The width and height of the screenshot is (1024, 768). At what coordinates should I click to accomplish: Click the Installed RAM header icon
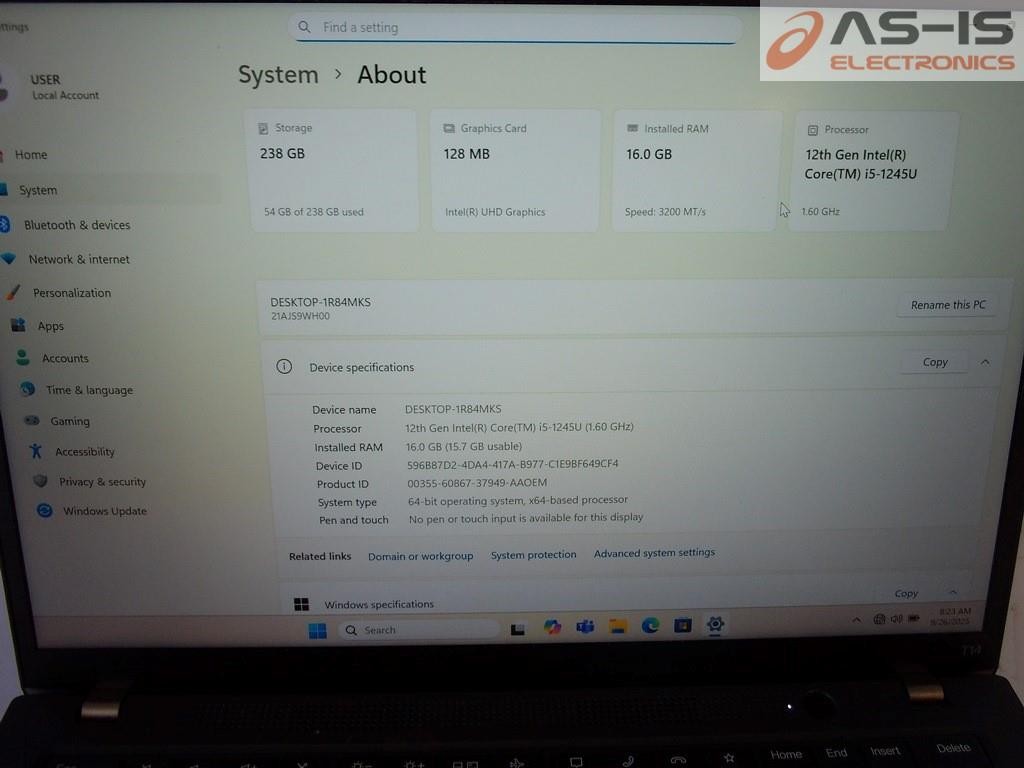[632, 129]
